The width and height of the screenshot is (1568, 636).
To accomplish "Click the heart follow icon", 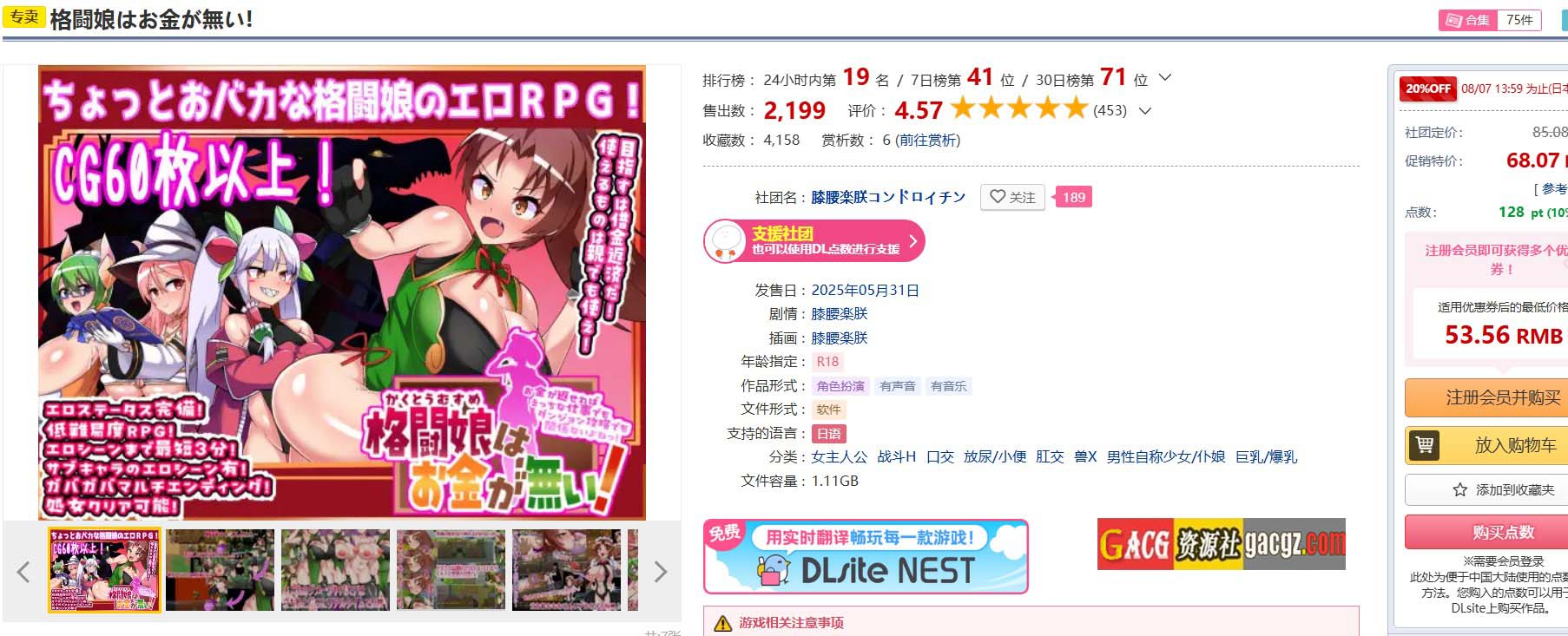I will 998,197.
